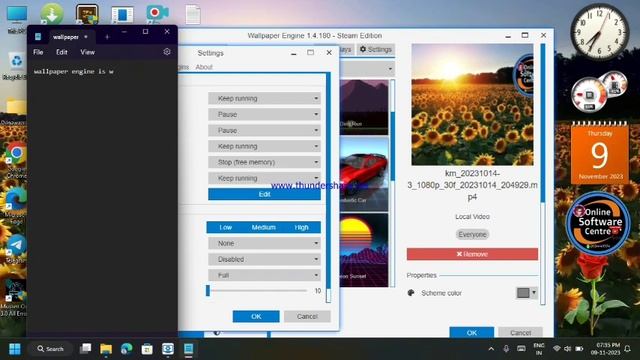Click the red Remove button

pyautogui.click(x=472, y=254)
